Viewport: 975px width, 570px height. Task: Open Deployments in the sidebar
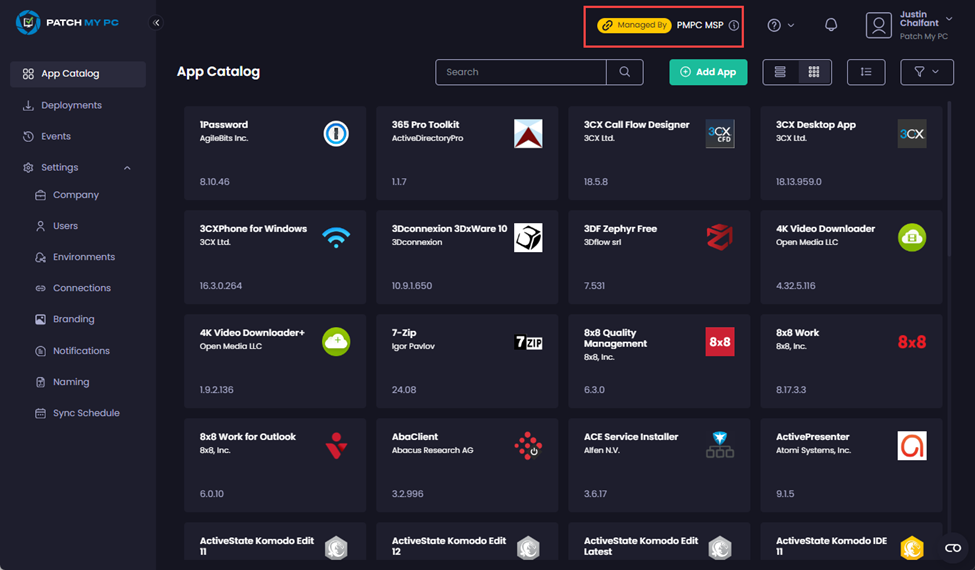tap(71, 105)
